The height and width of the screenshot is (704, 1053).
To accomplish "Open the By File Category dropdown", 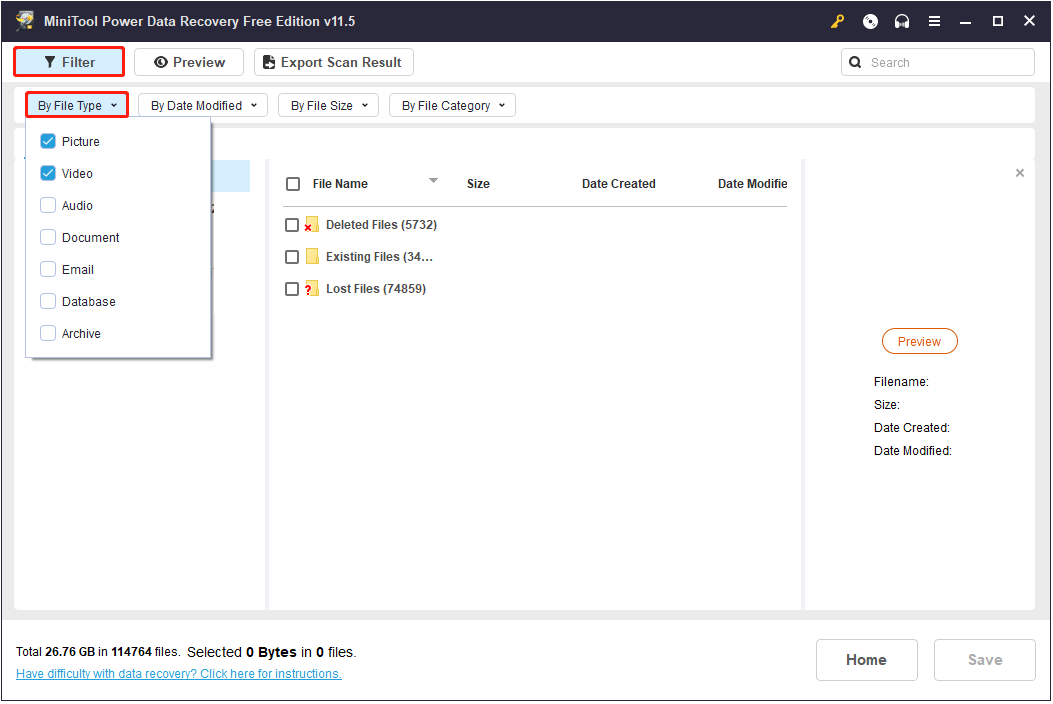I will [453, 105].
